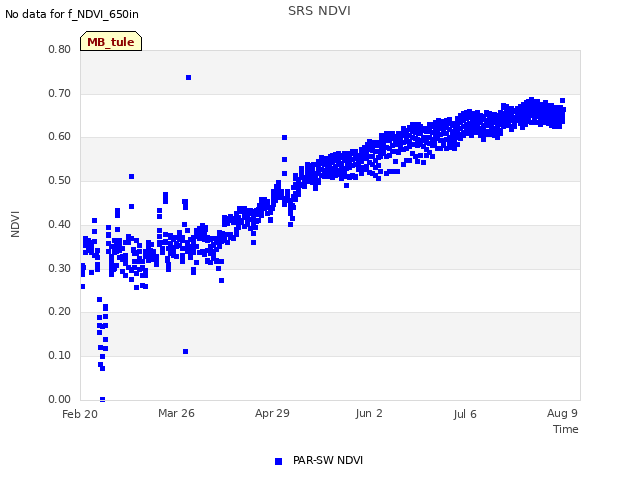This screenshot has height=480, width=640.
Task: Click the Aug 9 x-axis label
Action: 562,413
